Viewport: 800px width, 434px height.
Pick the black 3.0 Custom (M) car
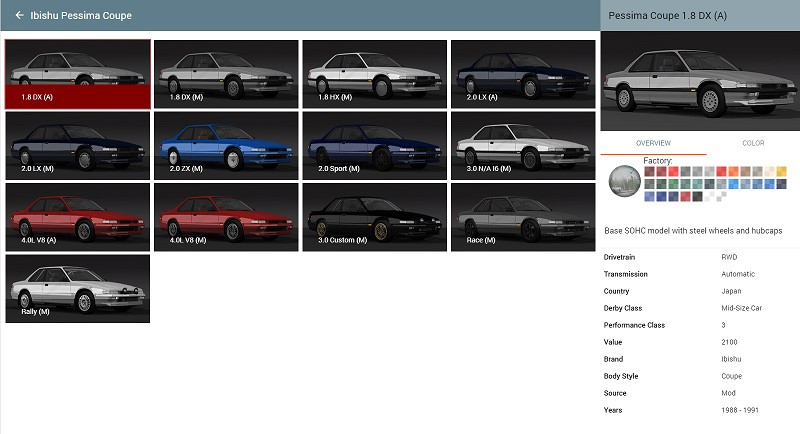click(374, 217)
